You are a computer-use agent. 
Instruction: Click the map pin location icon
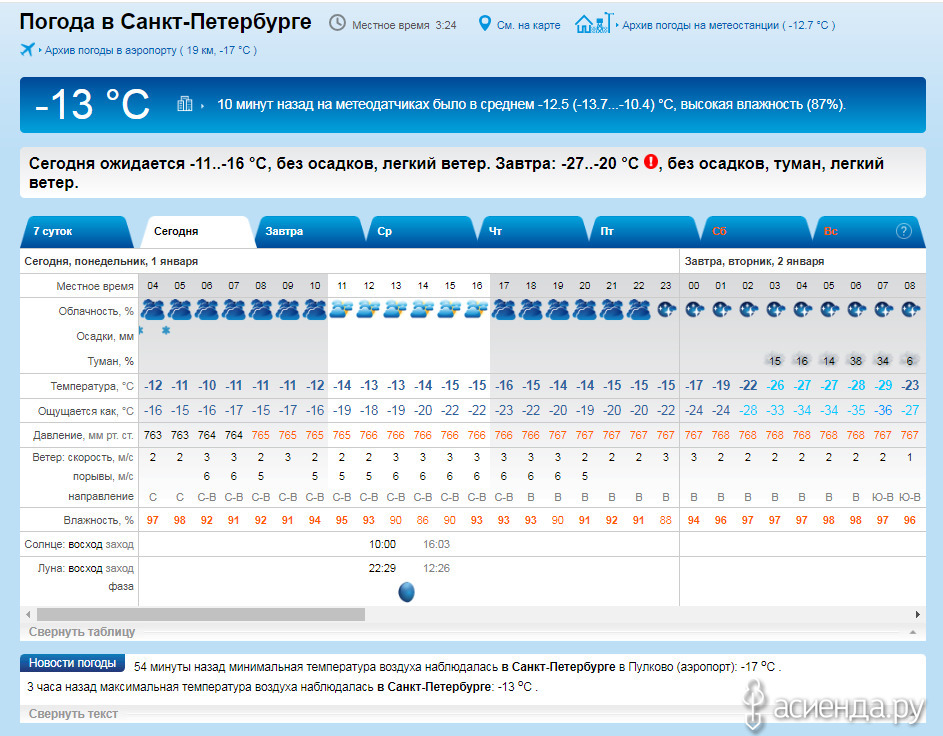pyautogui.click(x=484, y=24)
